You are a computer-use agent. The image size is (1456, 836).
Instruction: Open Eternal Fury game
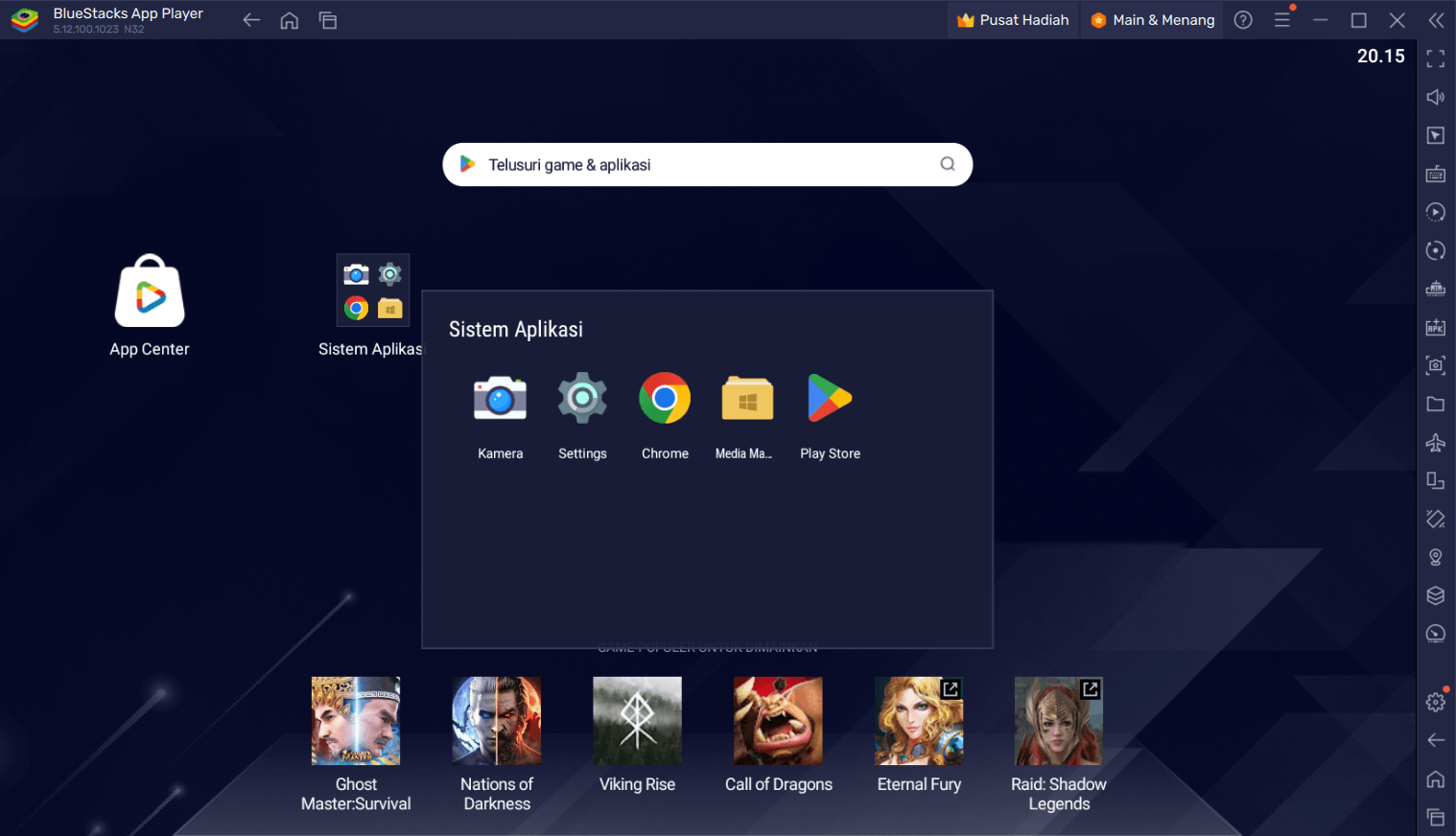[919, 721]
